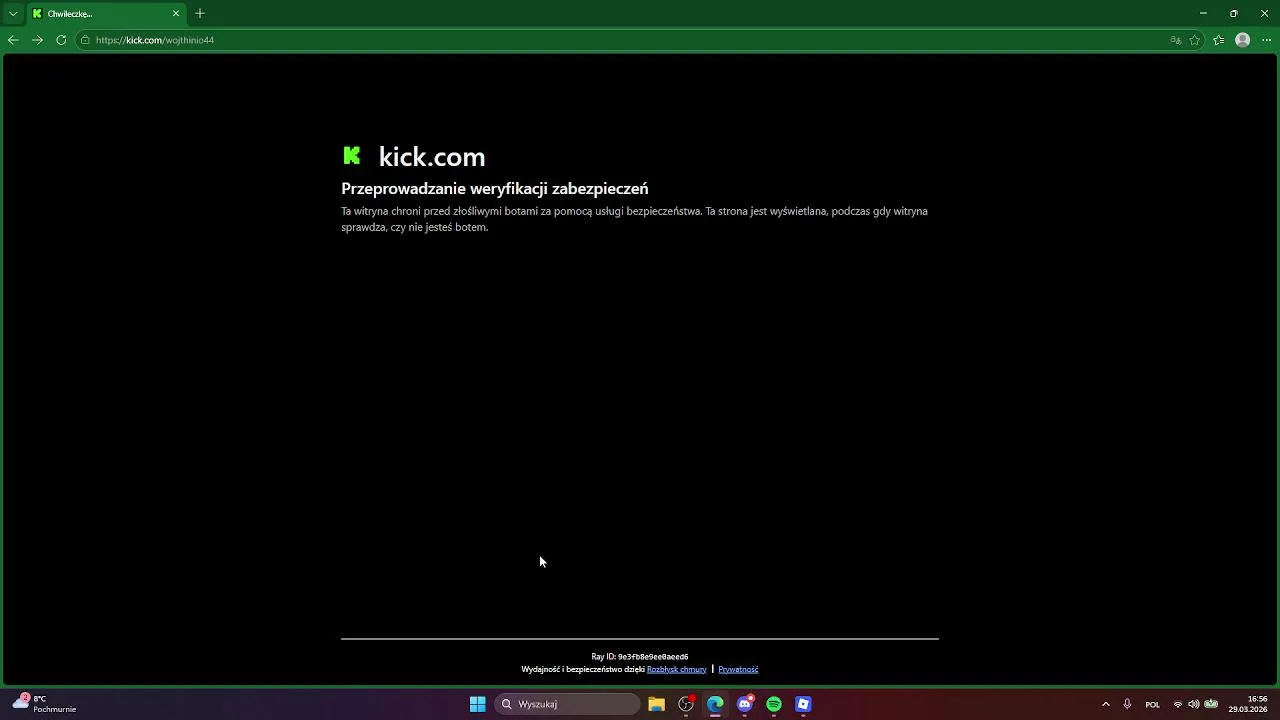Restore down the browser window

pos(1234,14)
